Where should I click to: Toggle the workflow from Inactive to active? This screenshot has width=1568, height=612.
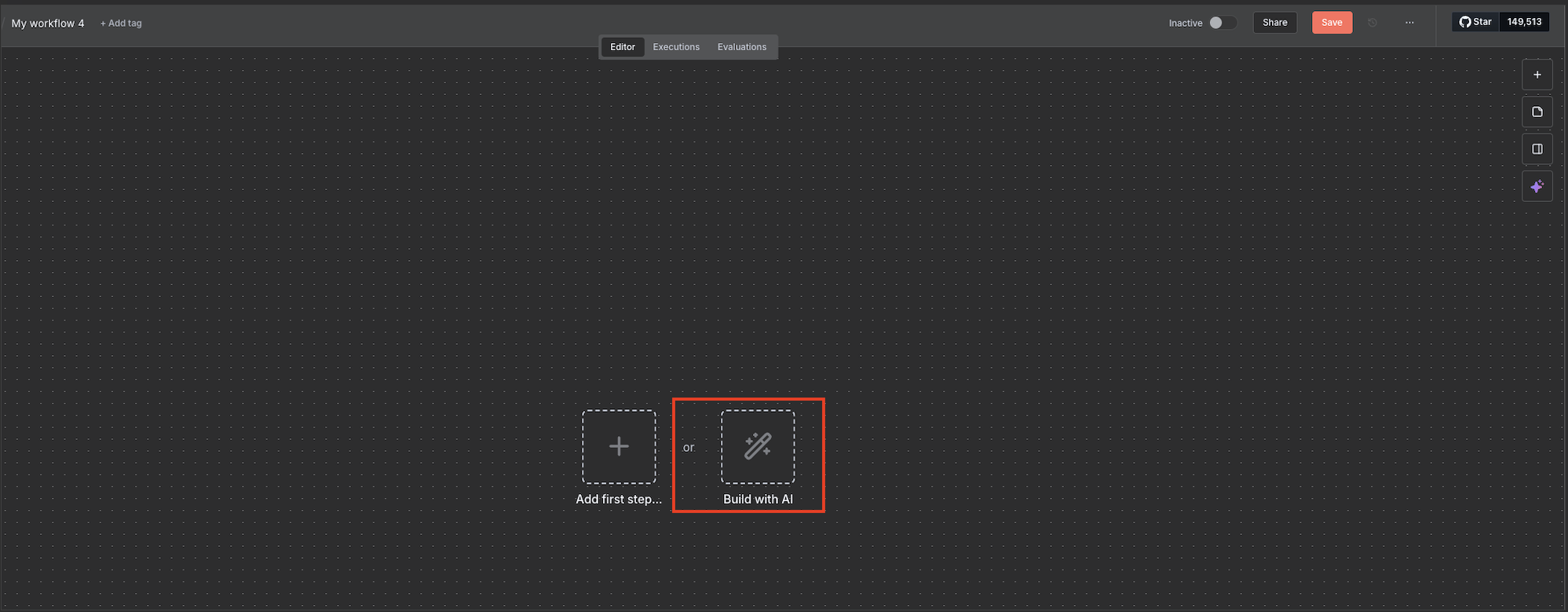pos(1222,23)
